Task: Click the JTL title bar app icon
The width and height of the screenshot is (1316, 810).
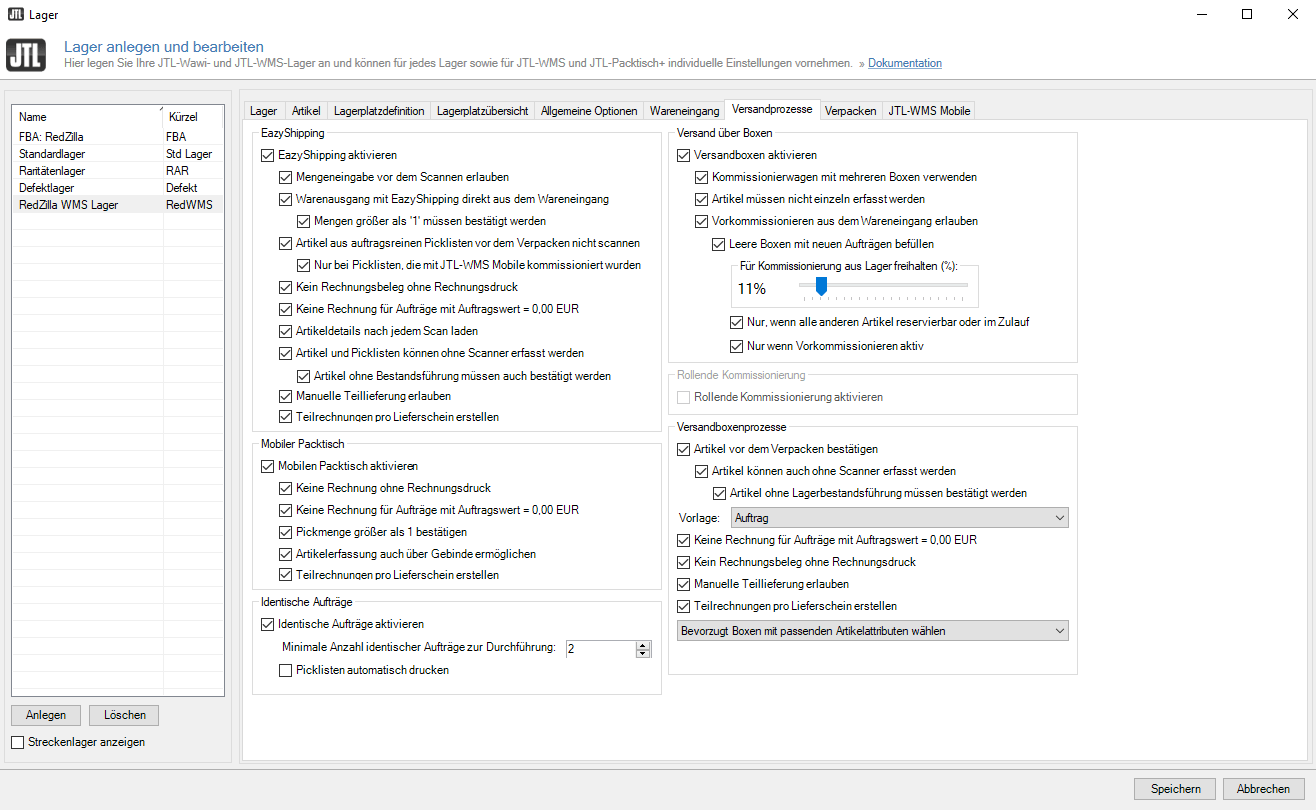Action: coord(16,14)
